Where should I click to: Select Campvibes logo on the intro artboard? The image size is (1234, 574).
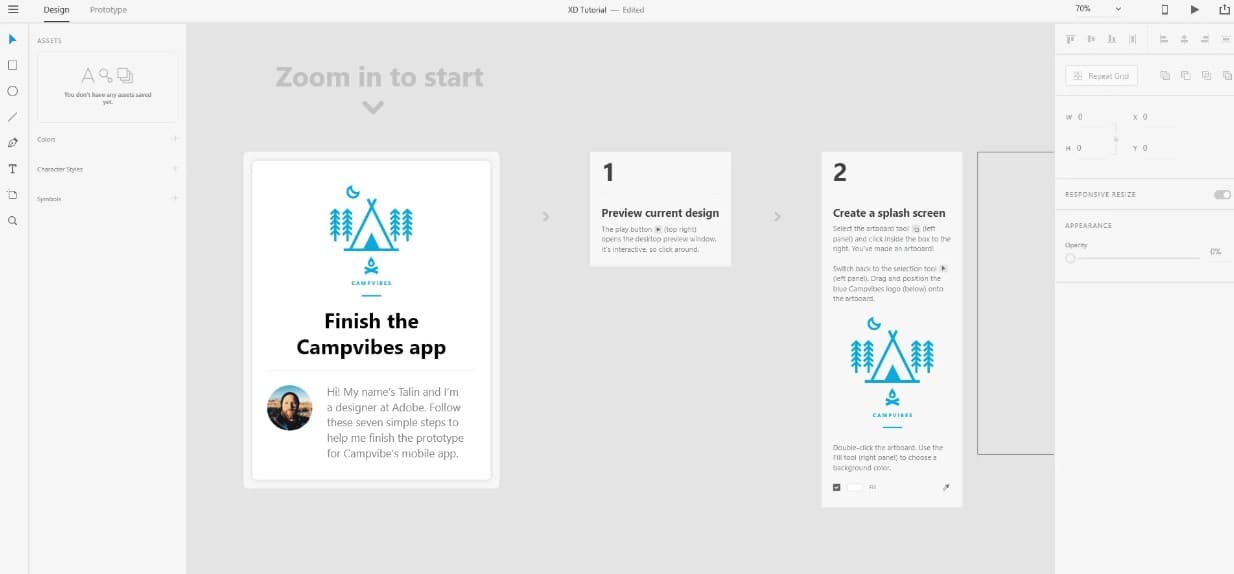(371, 241)
